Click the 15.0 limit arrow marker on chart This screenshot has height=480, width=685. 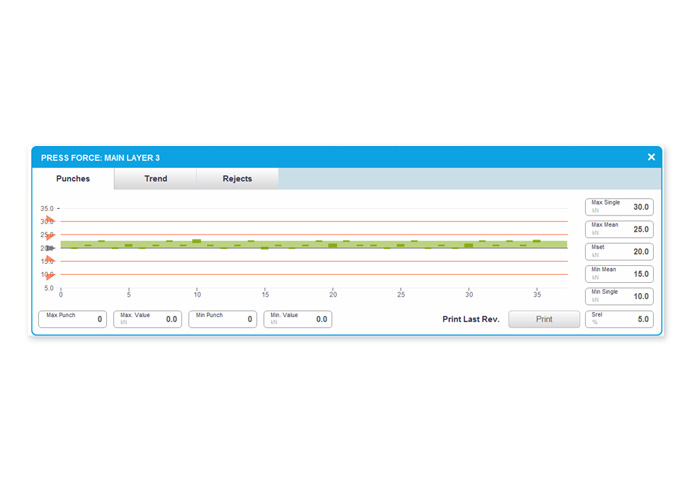[x=50, y=259]
